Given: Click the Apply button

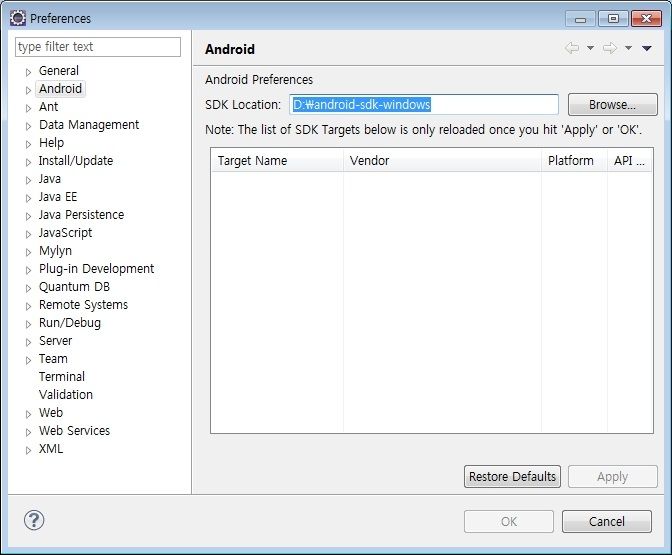Looking at the screenshot, I should click(612, 477).
